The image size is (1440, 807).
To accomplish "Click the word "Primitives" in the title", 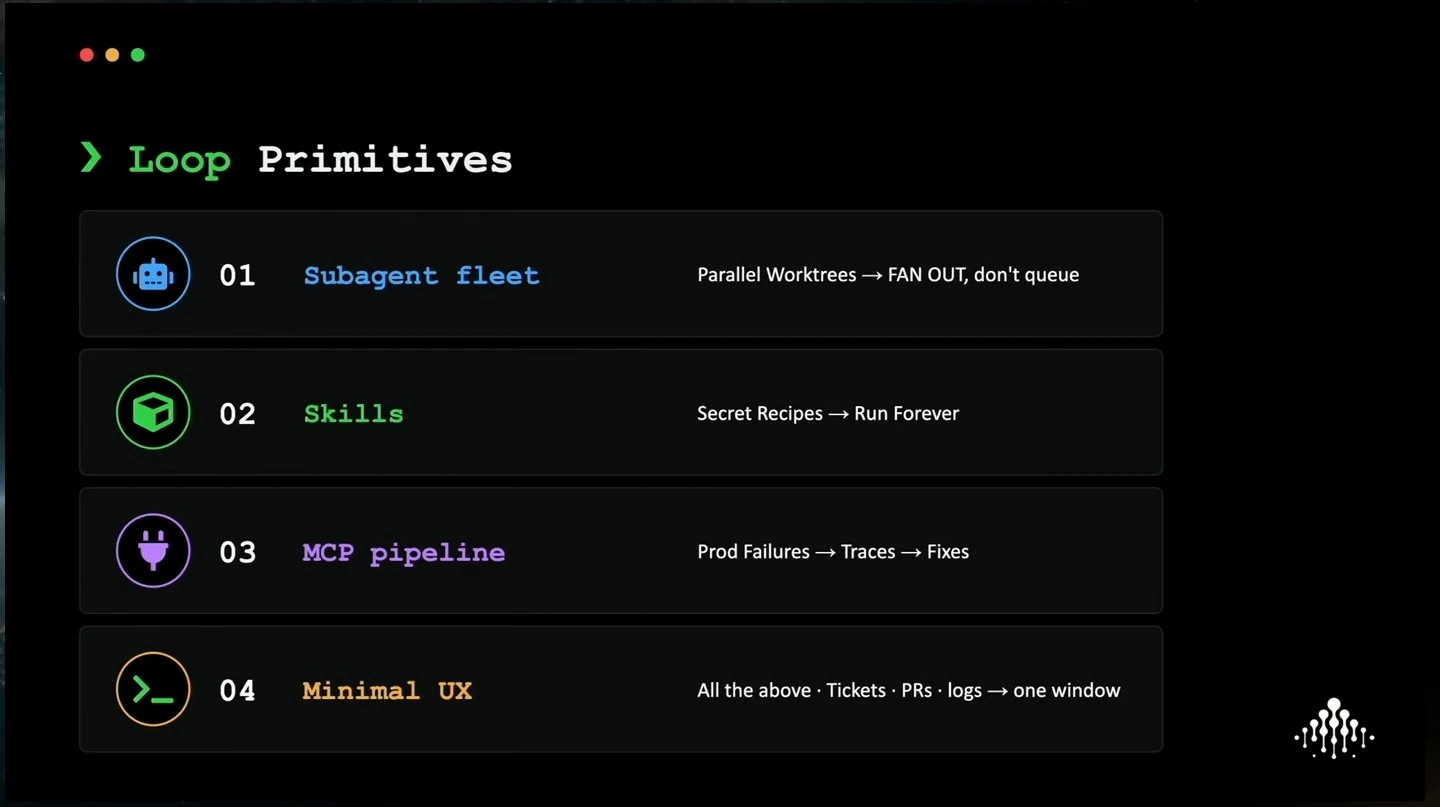I will point(385,159).
